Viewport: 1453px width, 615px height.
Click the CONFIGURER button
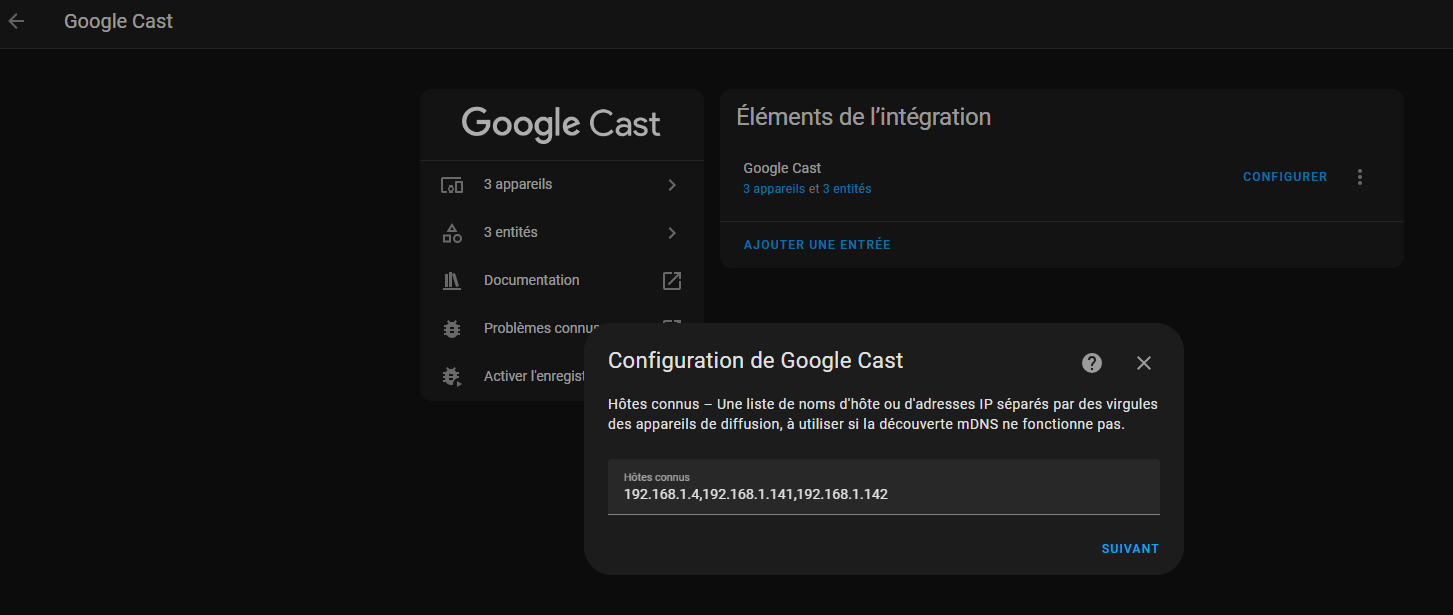[1285, 177]
